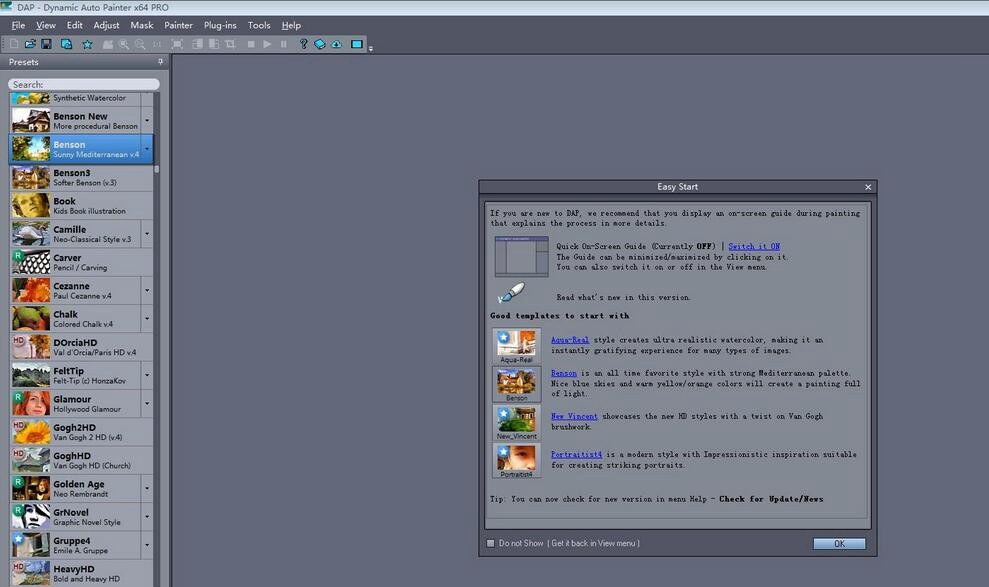
Task: Close the Easy Start dialog
Action: coord(868,187)
